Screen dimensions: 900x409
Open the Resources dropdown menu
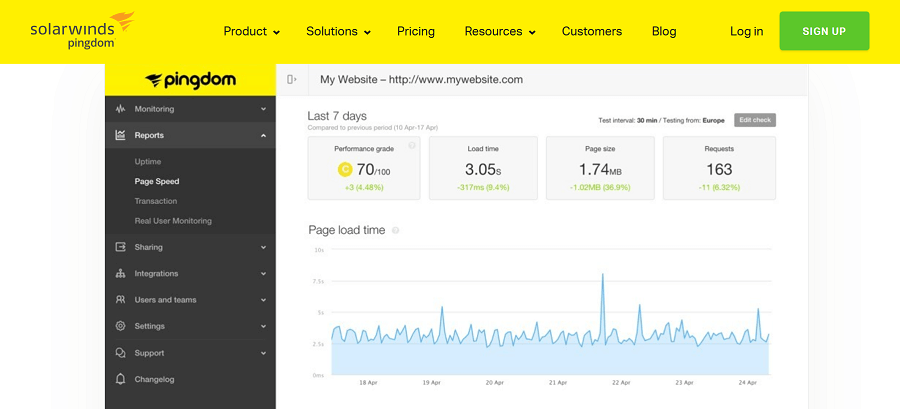[x=500, y=32]
